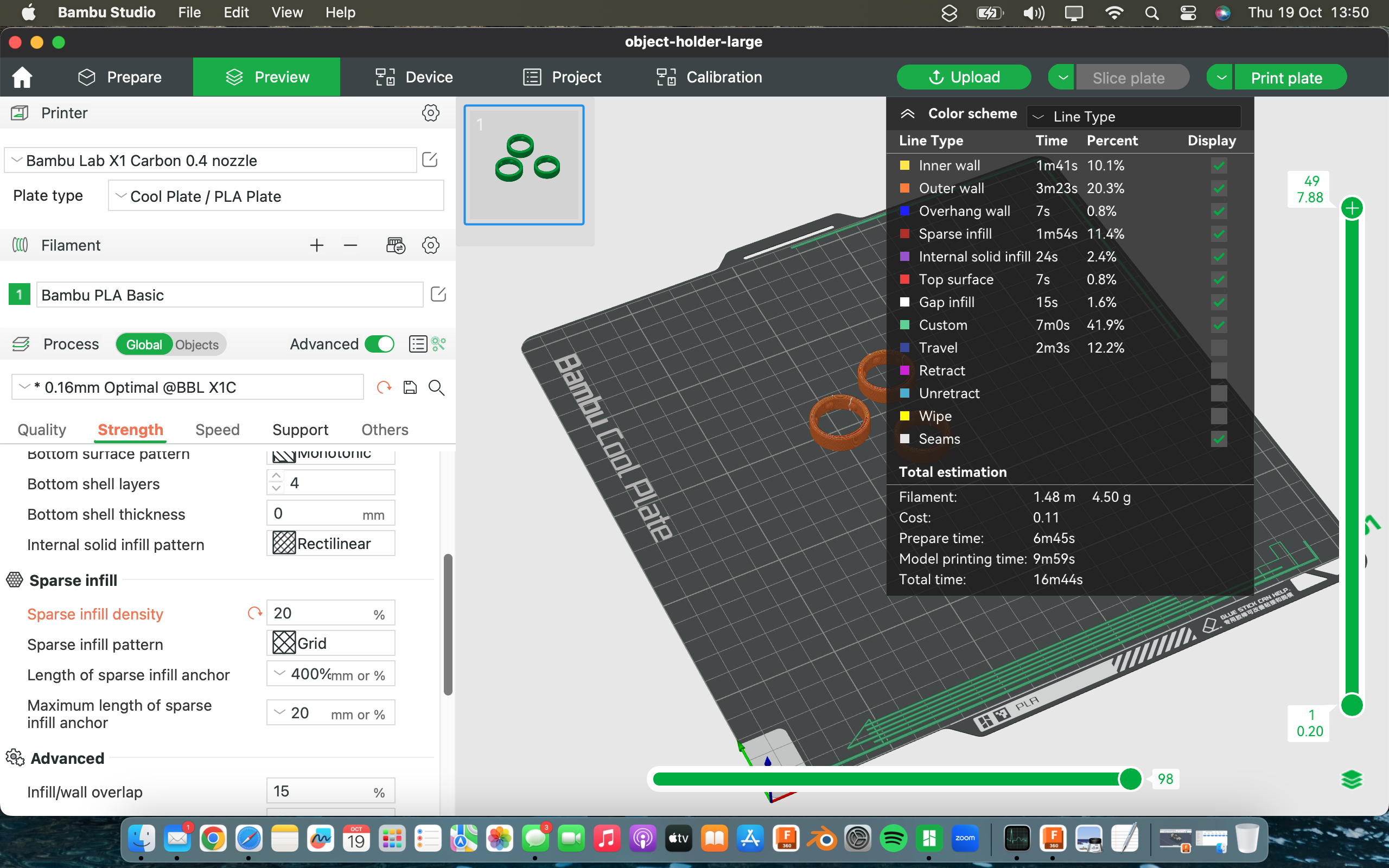Enable display of Travel lines
This screenshot has height=868, width=1389.
pyautogui.click(x=1220, y=347)
